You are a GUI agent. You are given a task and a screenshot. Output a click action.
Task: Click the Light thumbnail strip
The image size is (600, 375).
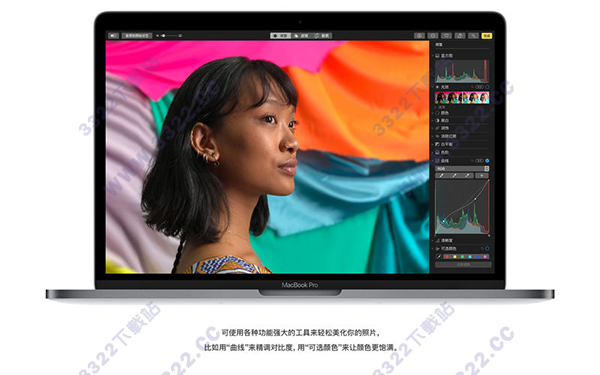pos(462,98)
